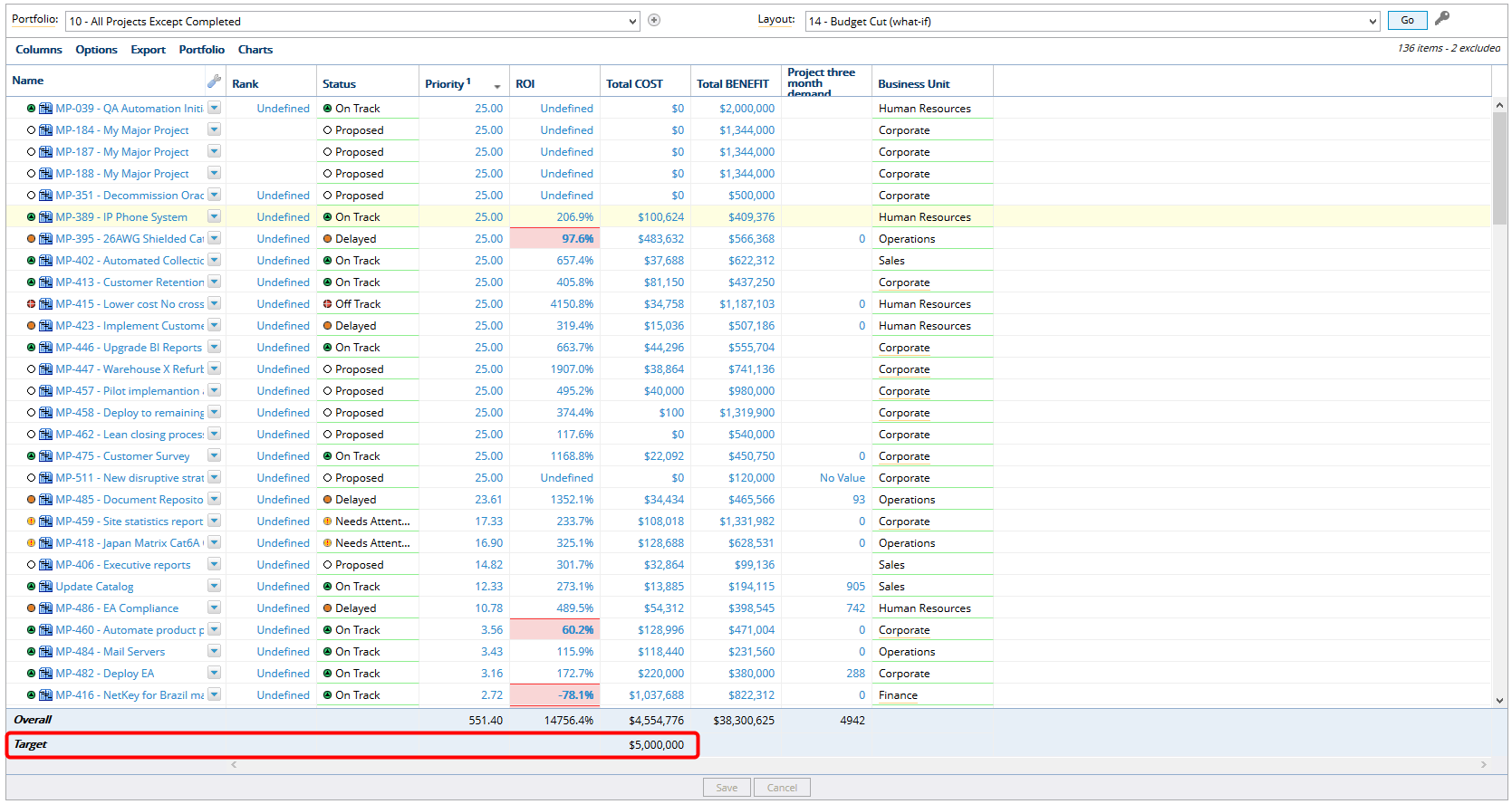Image resolution: width=1512 pixels, height=804 pixels.
Task: Sort by Business Unit column header
Action: tap(913, 84)
